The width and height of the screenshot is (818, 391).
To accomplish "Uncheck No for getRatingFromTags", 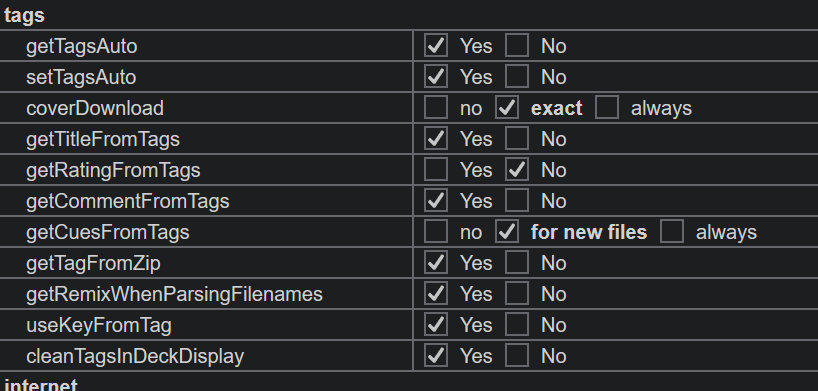I will (x=516, y=170).
